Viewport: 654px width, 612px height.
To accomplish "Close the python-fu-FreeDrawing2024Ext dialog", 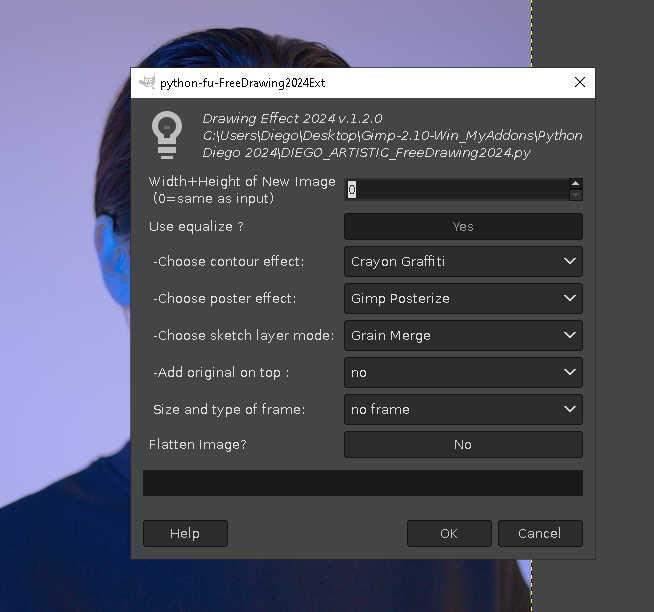I will pos(580,82).
